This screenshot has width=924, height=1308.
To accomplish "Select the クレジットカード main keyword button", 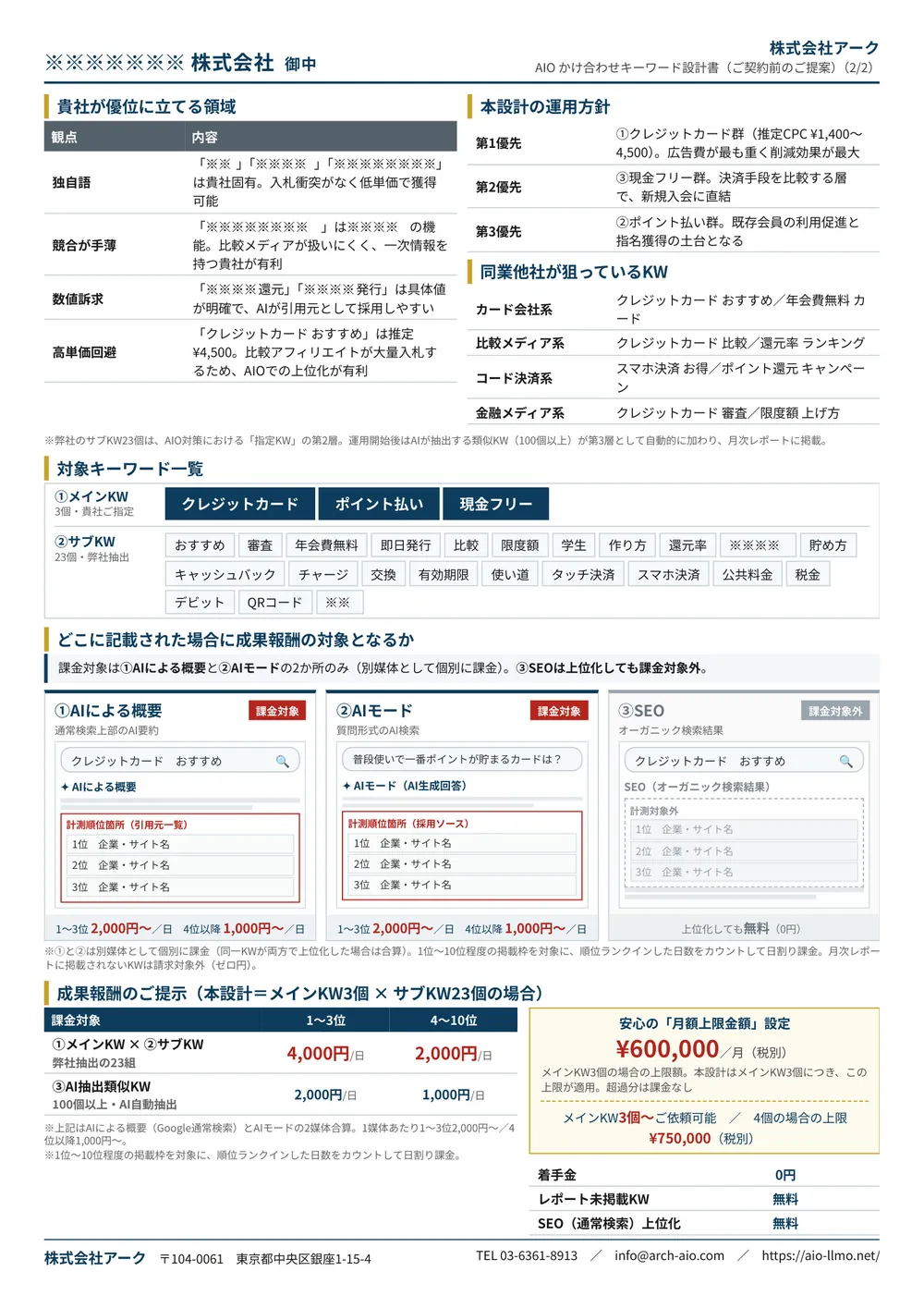I will [240, 504].
